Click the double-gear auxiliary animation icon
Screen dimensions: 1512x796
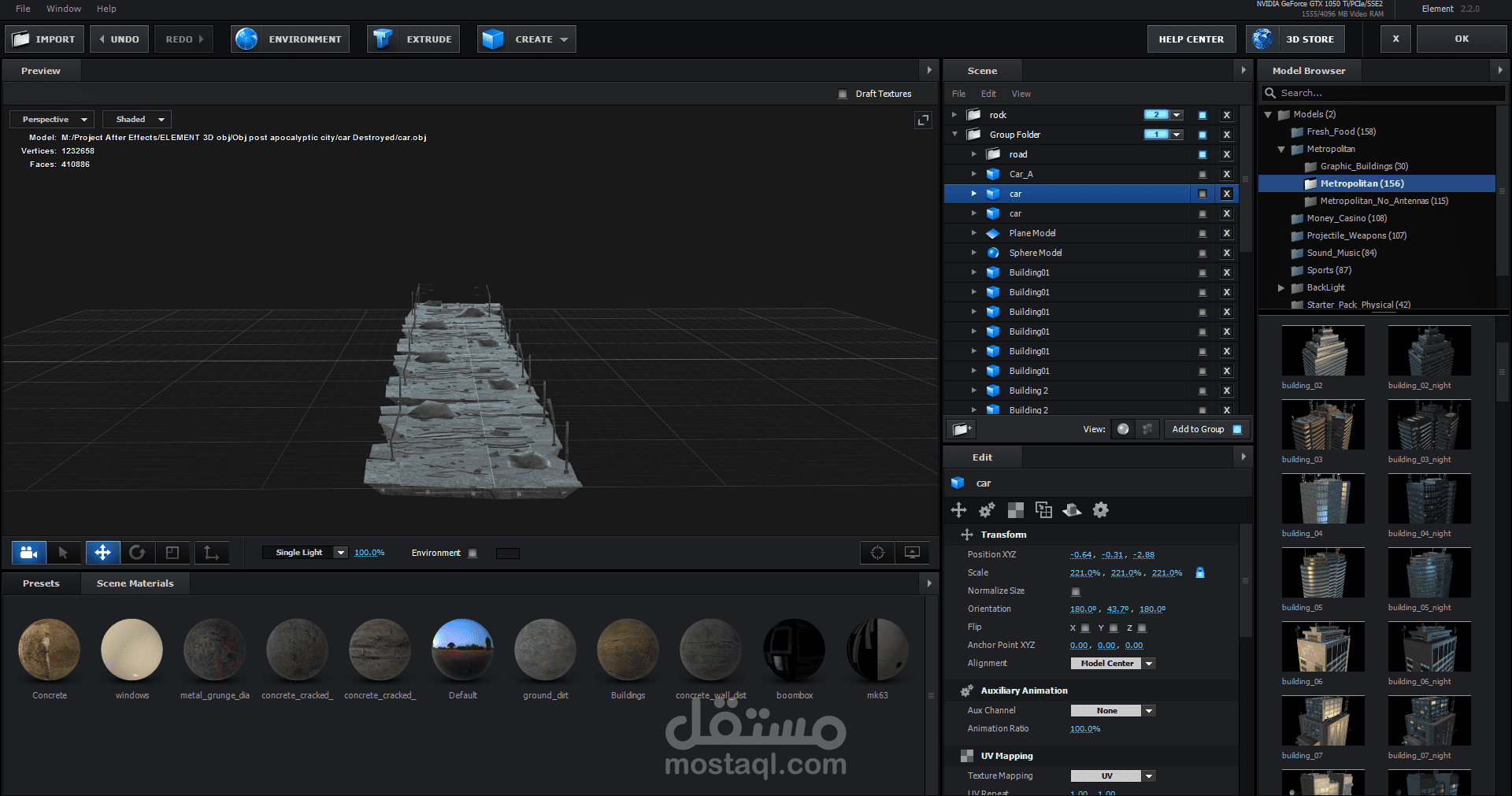[x=987, y=510]
